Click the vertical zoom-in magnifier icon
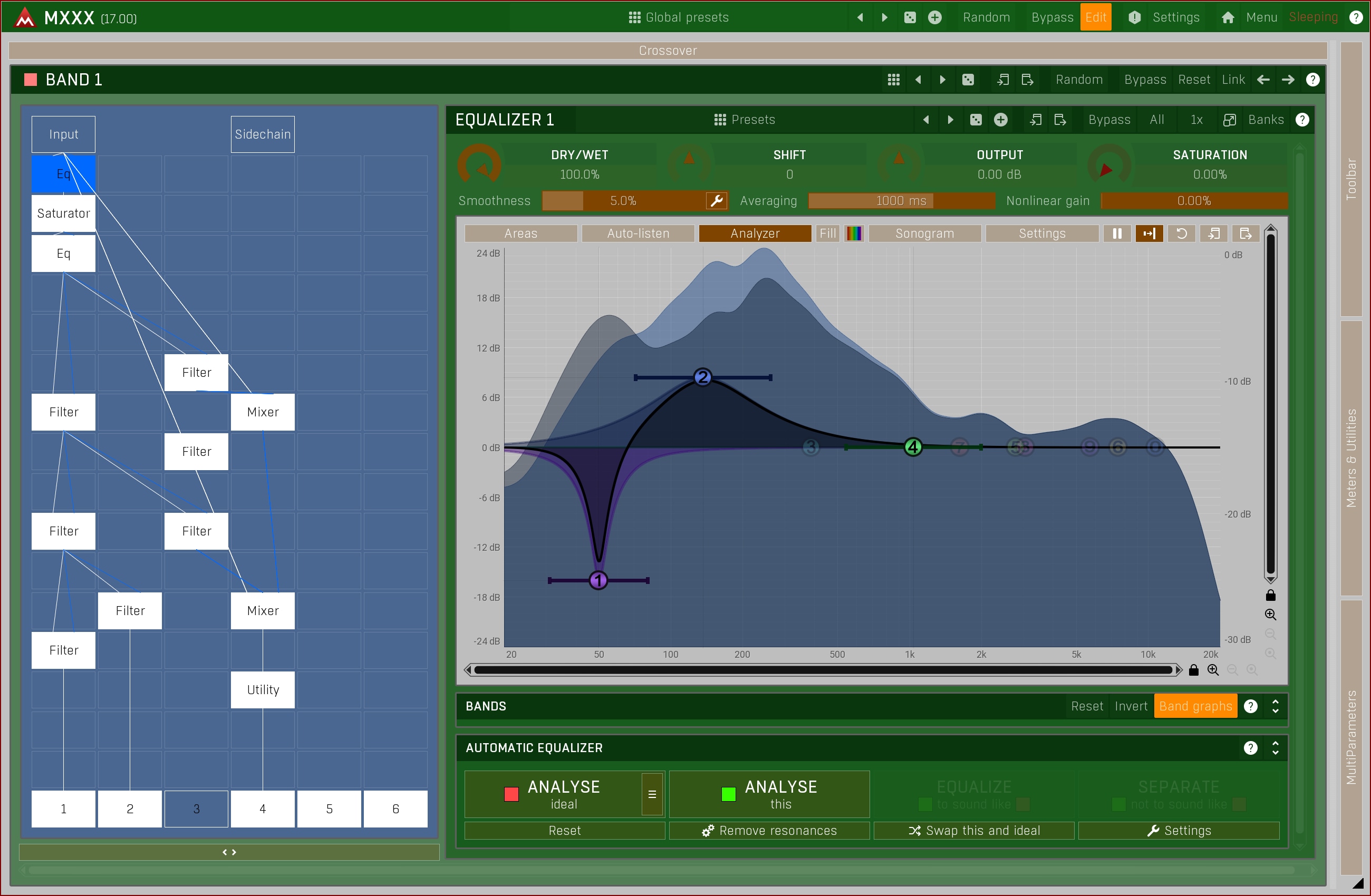The image size is (1371, 896). tap(1270, 615)
